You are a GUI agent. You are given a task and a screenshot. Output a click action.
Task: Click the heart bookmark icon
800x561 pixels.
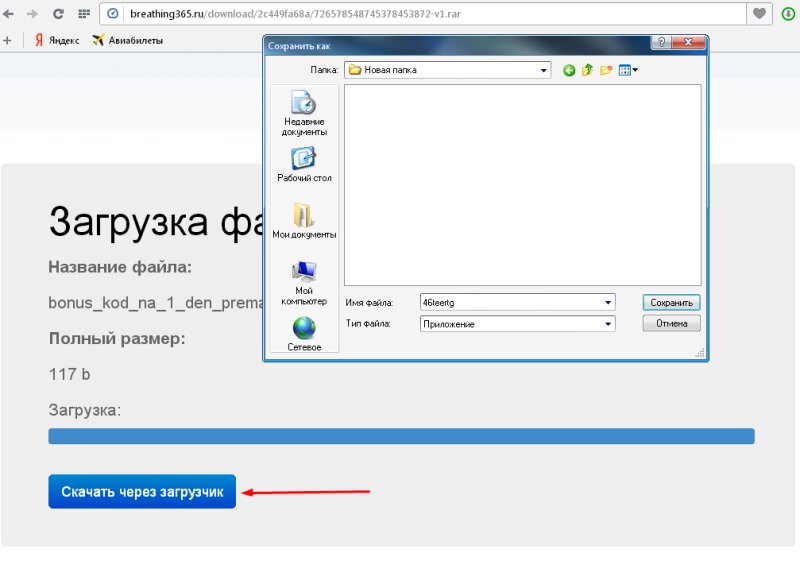pyautogui.click(x=760, y=14)
